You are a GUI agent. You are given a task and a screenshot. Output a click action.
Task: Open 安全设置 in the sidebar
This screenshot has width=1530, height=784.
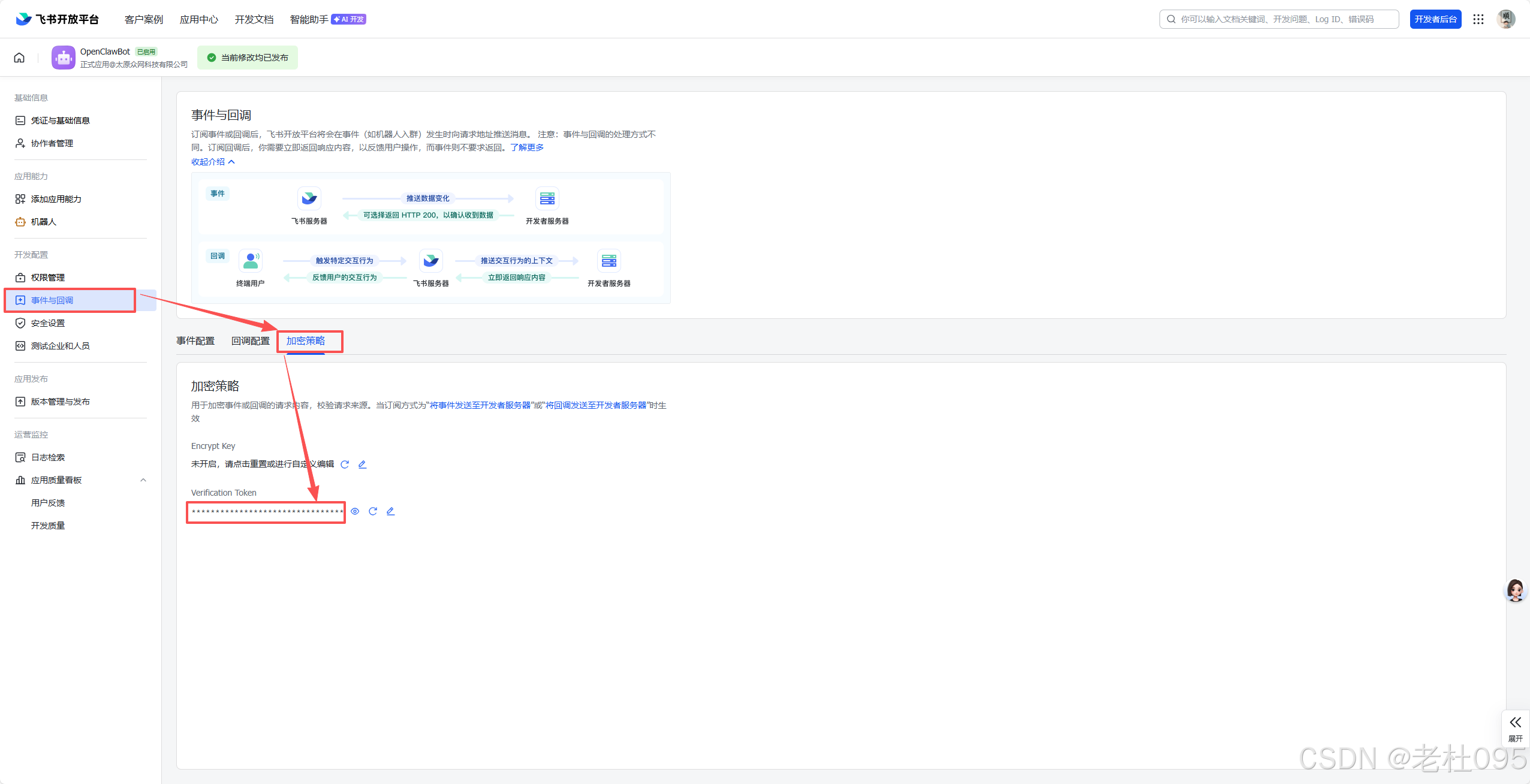click(x=48, y=323)
